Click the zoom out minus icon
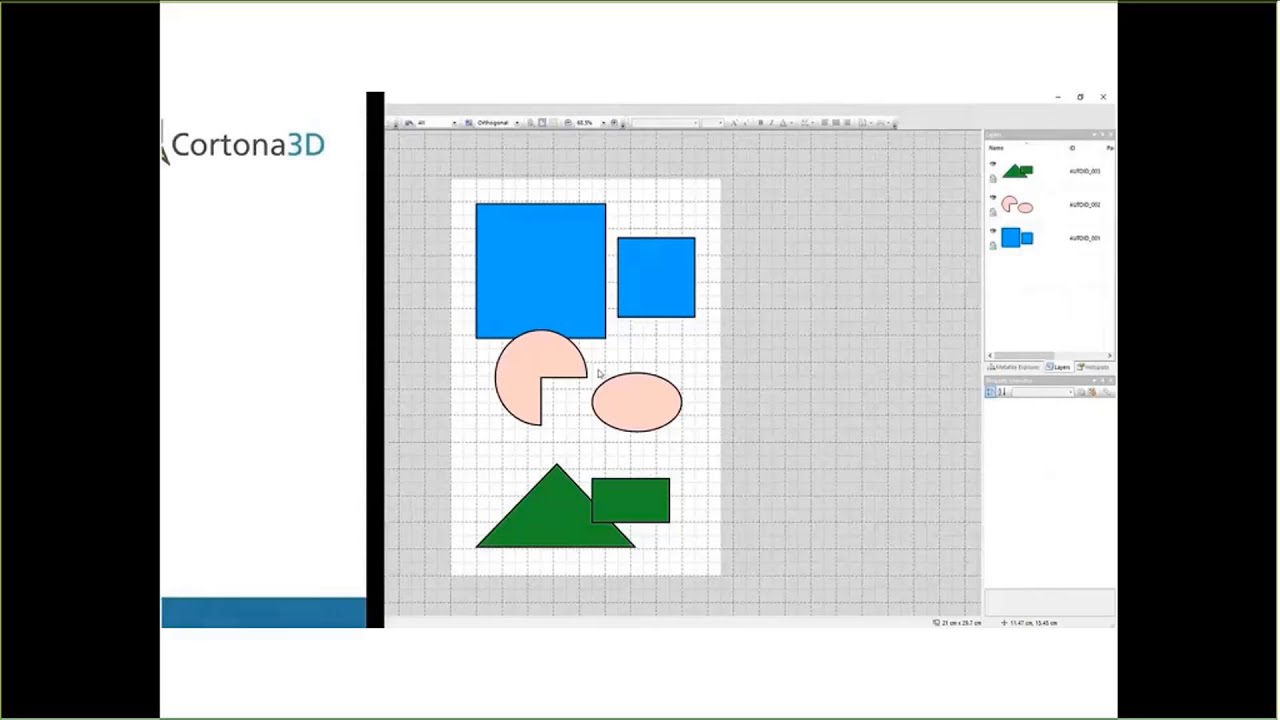The width and height of the screenshot is (1280, 720). pyautogui.click(x=568, y=123)
